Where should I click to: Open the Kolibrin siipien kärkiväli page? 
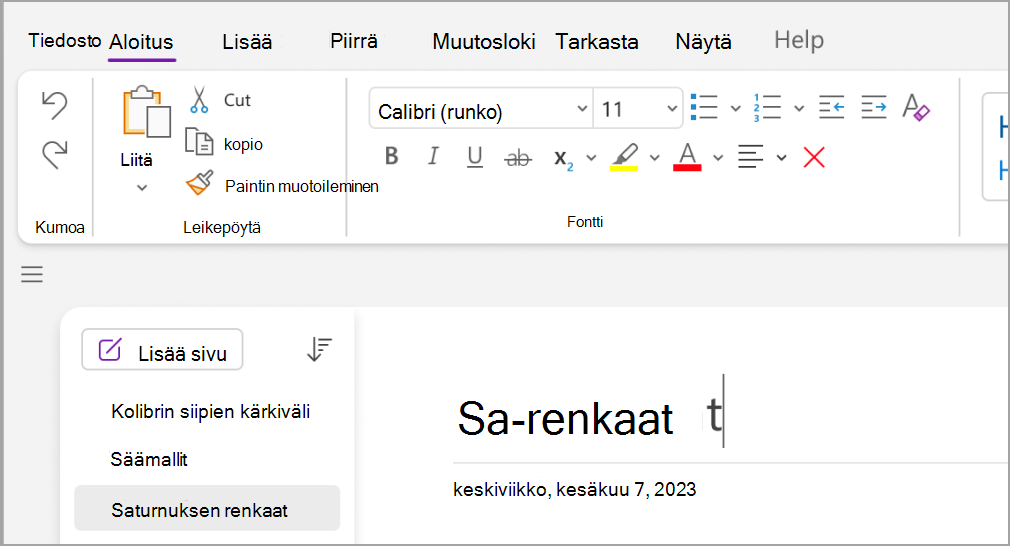click(211, 411)
